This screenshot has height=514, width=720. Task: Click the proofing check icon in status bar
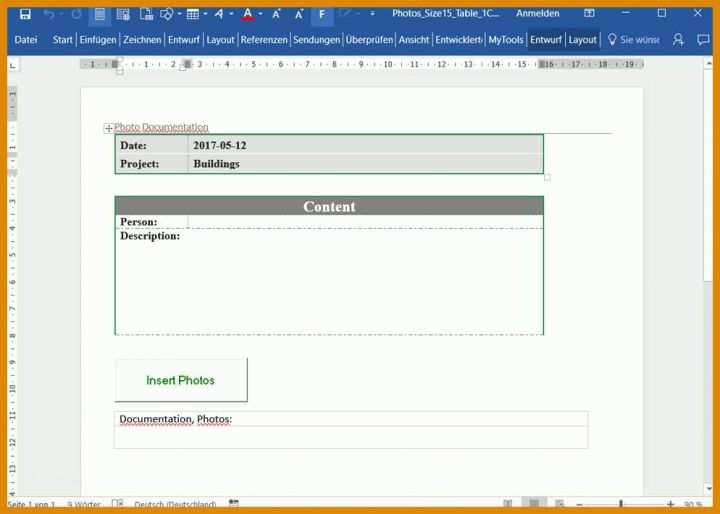click(x=118, y=504)
